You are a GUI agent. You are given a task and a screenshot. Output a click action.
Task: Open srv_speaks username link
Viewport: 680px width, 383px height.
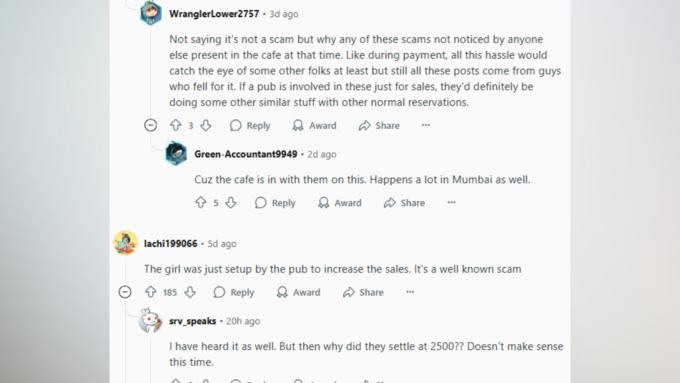coord(193,321)
